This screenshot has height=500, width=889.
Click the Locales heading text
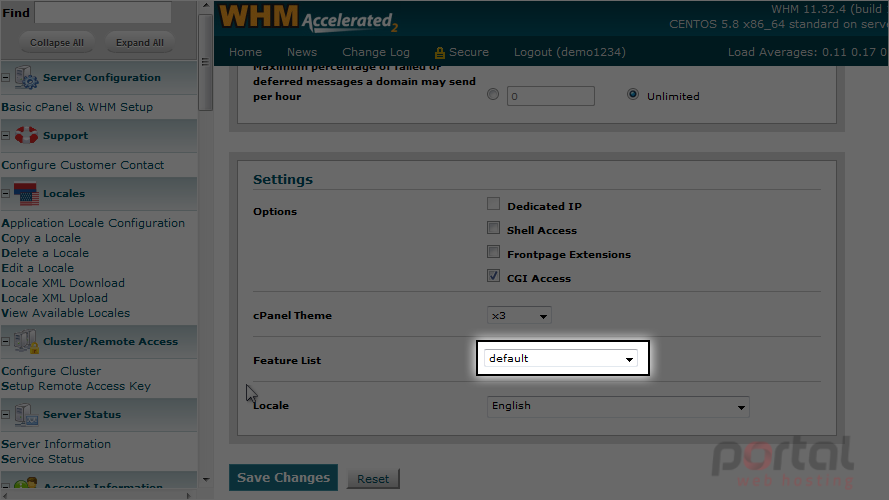(x=64, y=193)
